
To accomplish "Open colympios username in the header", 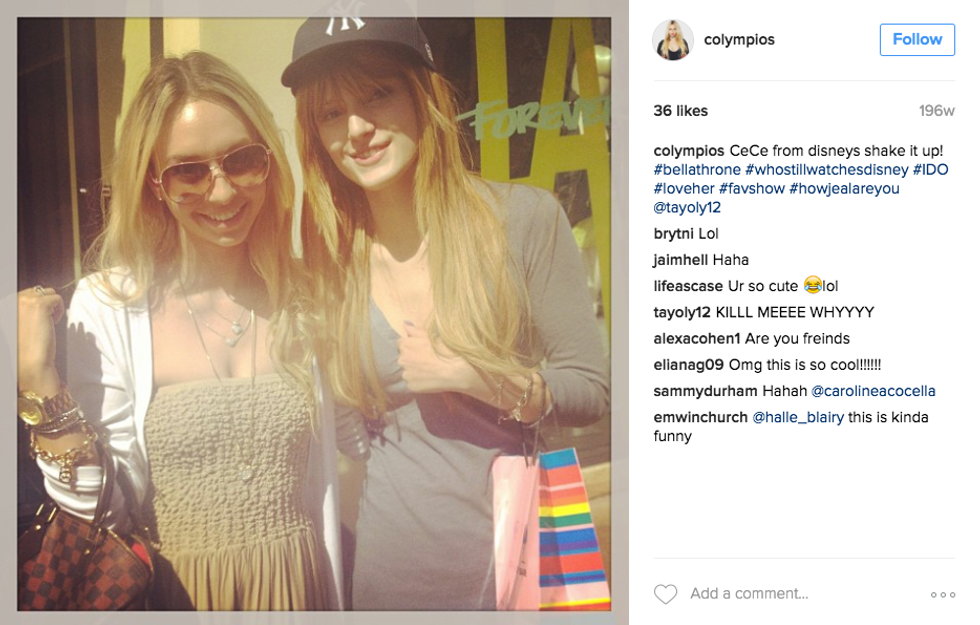I will point(739,39).
